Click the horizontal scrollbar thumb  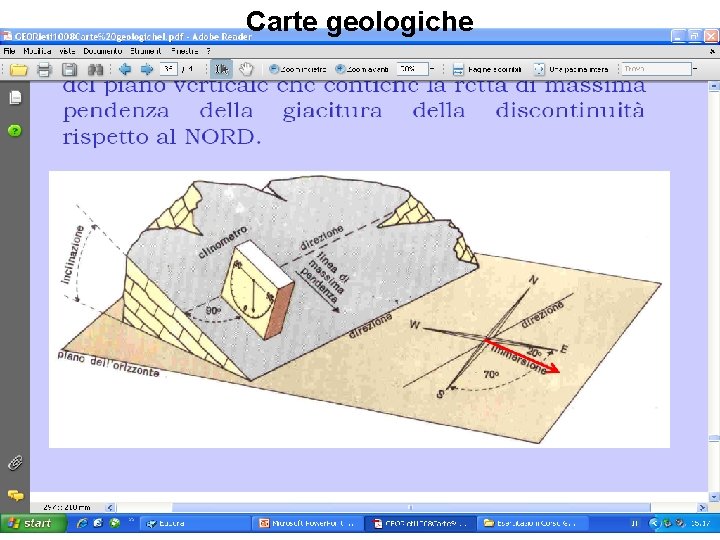click(x=411, y=507)
